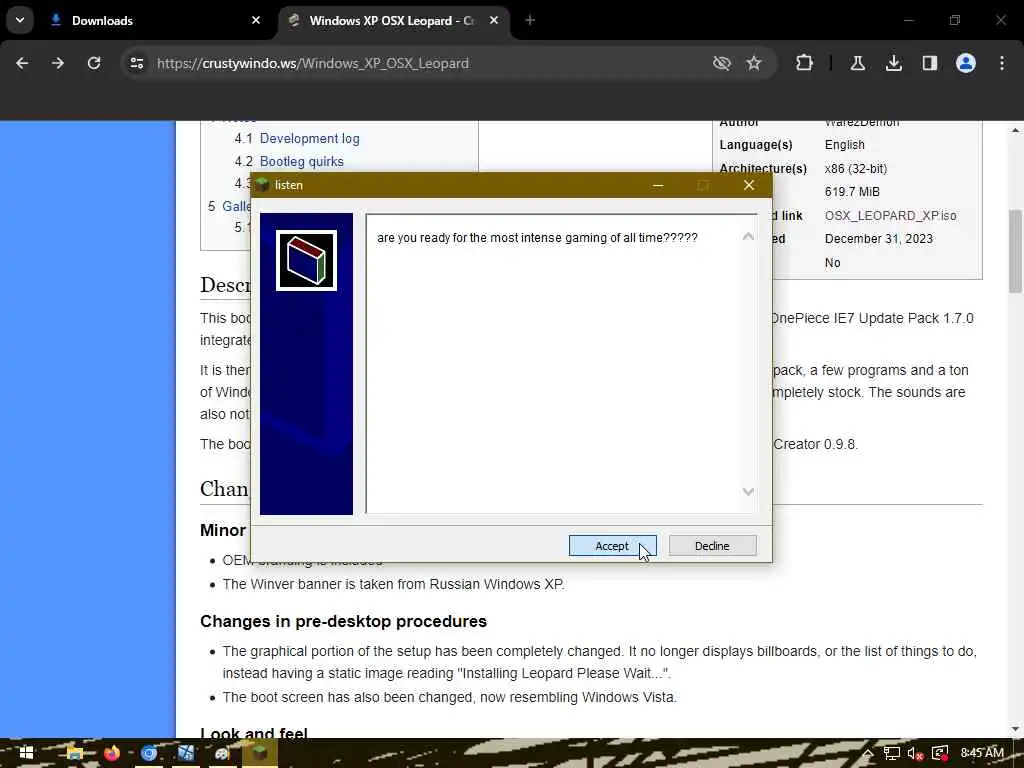
Task: Close the listen dialog window
Action: (749, 185)
